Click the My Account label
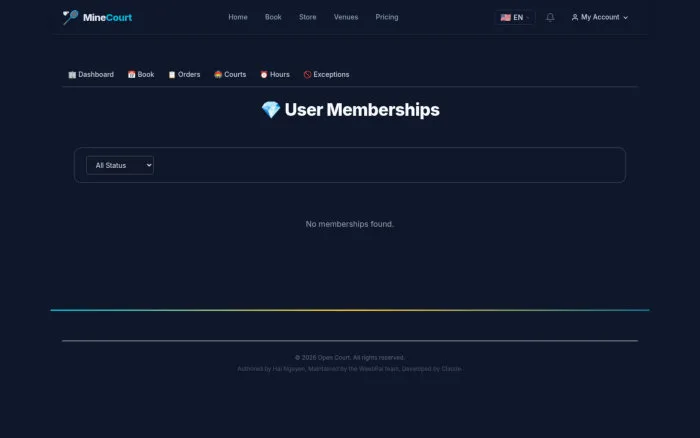700x438 pixels. tap(600, 17)
